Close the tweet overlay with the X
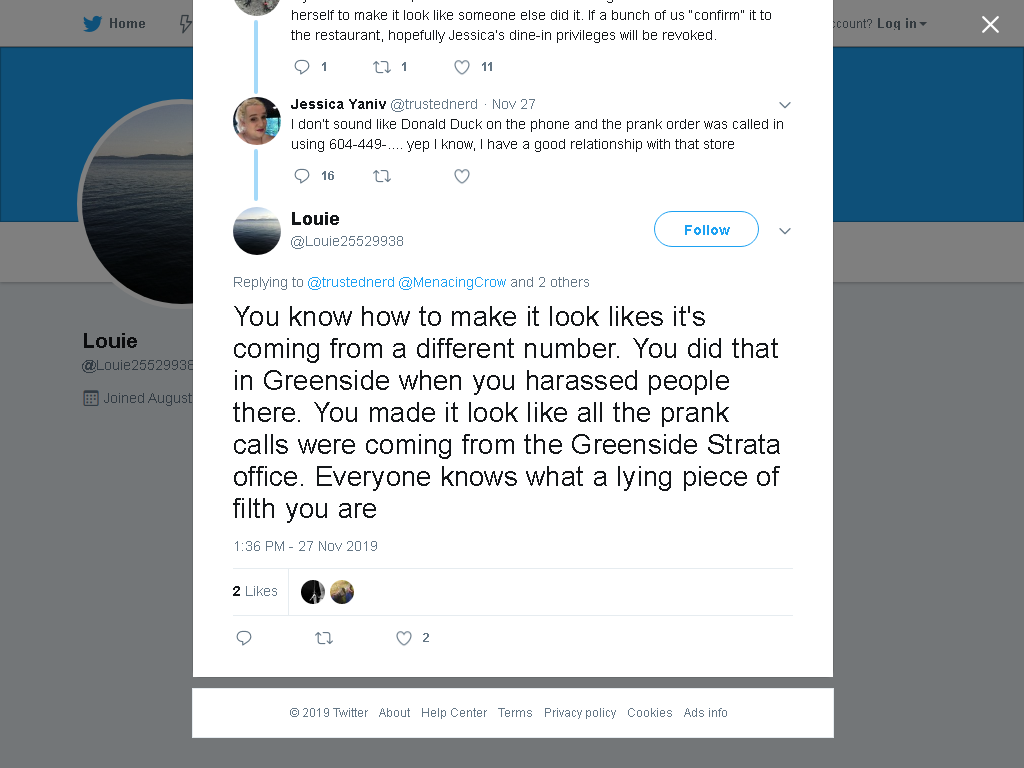The width and height of the screenshot is (1024, 768). point(990,25)
